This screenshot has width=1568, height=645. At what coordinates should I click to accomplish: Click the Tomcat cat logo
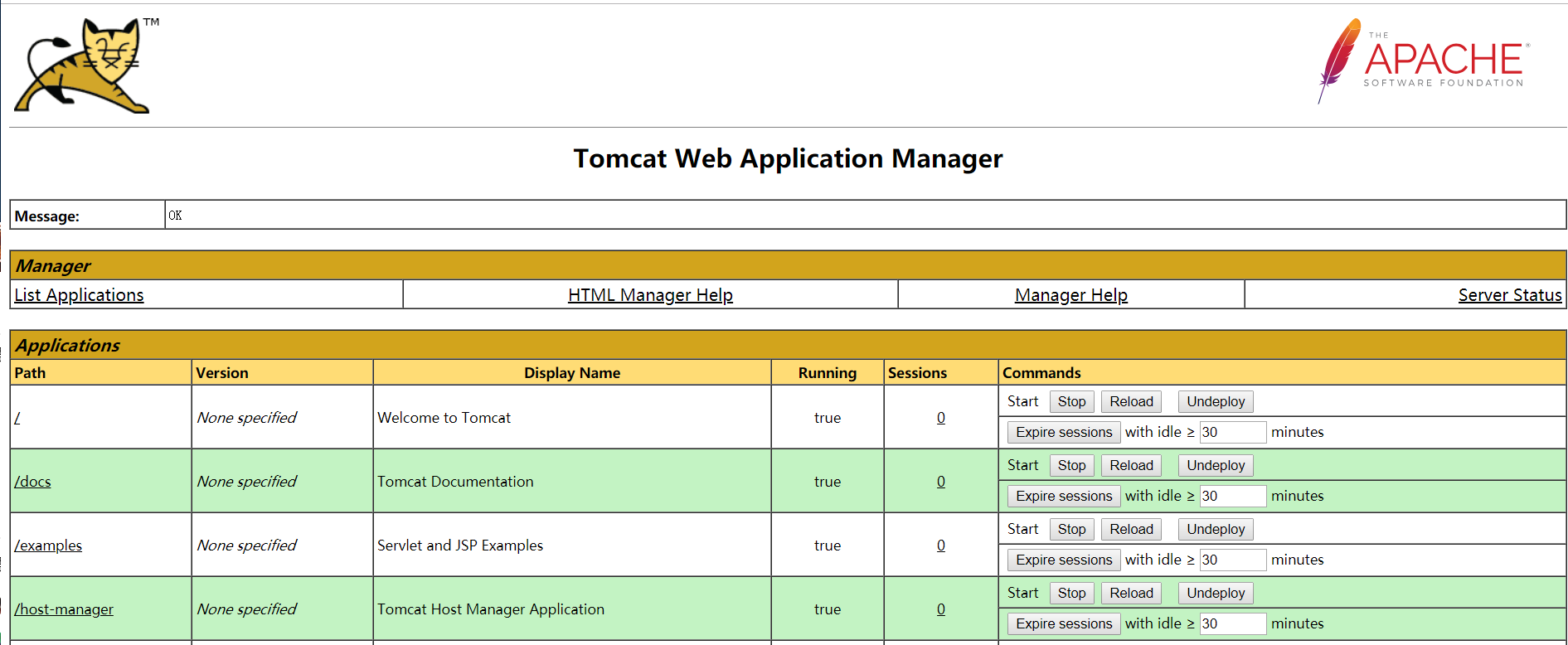point(86,65)
